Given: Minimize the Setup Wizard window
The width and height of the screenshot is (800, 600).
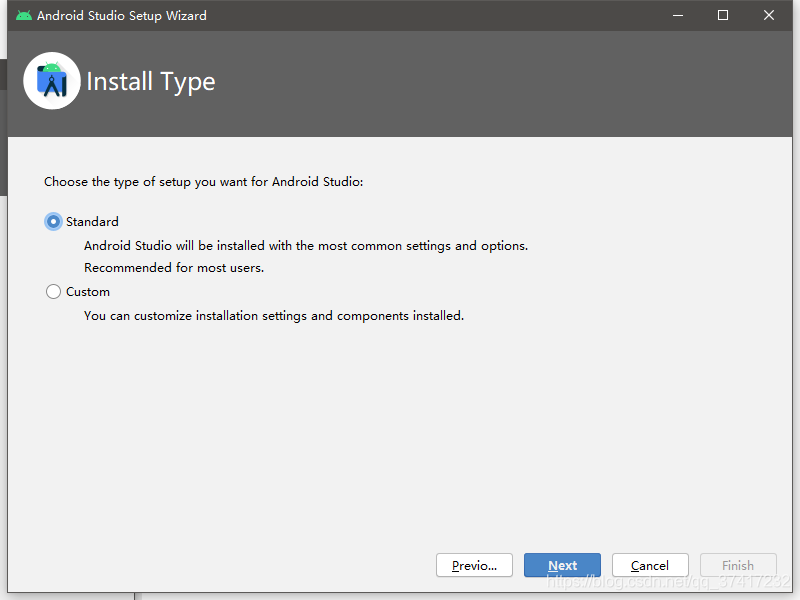Looking at the screenshot, I should (678, 15).
